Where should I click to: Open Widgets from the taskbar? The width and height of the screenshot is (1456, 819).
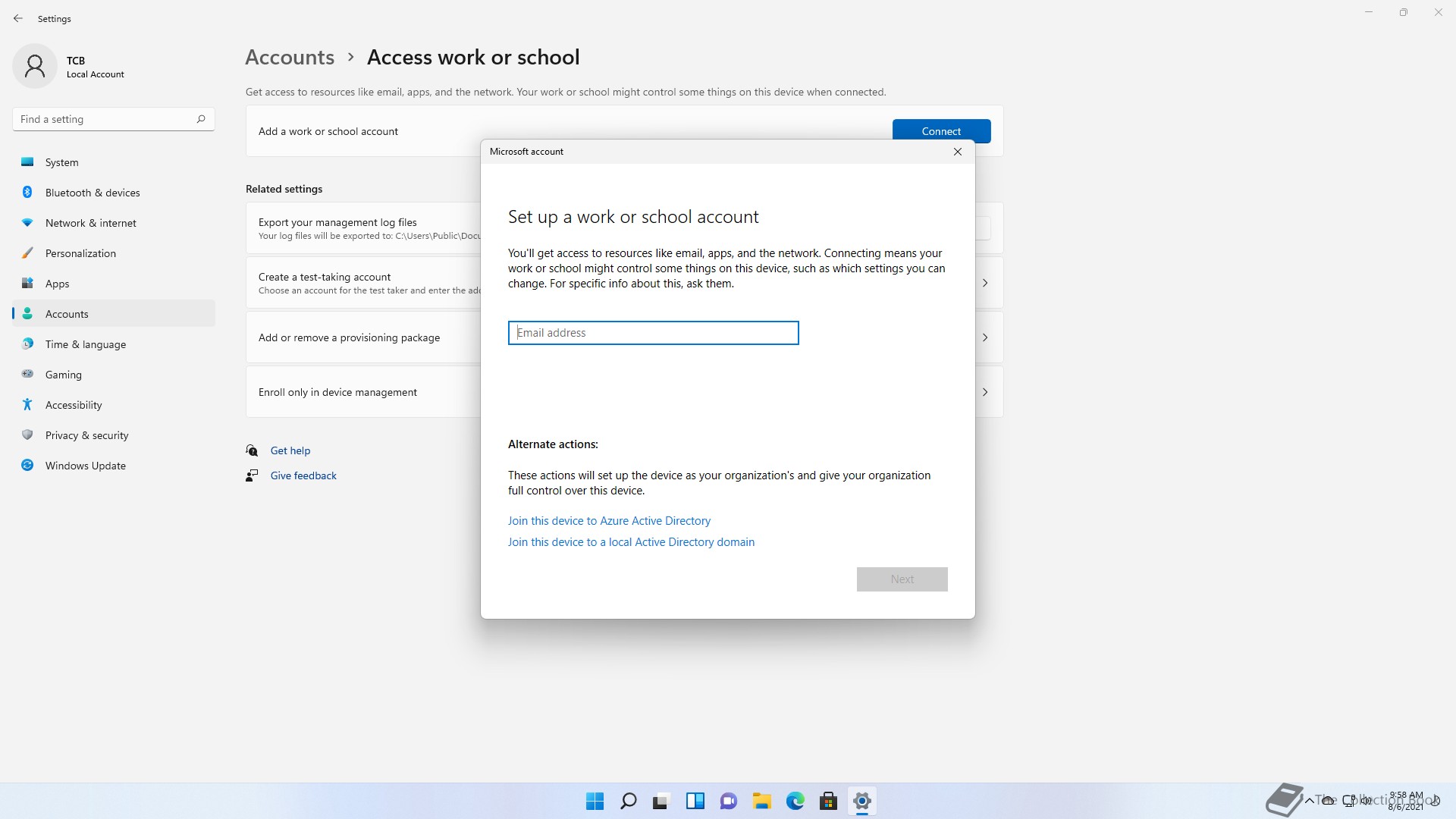pyautogui.click(x=695, y=801)
